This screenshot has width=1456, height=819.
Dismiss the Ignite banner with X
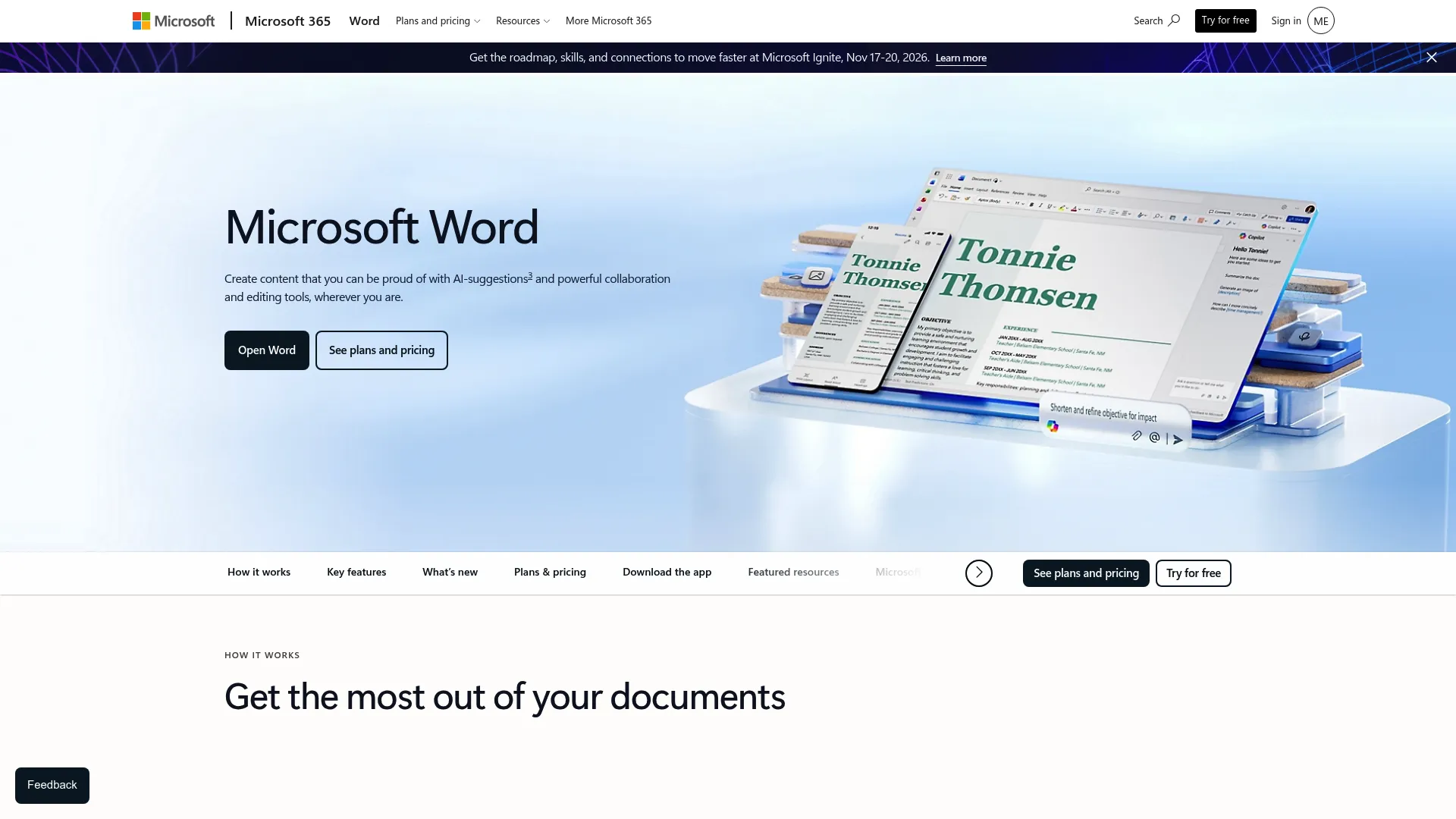click(x=1432, y=58)
